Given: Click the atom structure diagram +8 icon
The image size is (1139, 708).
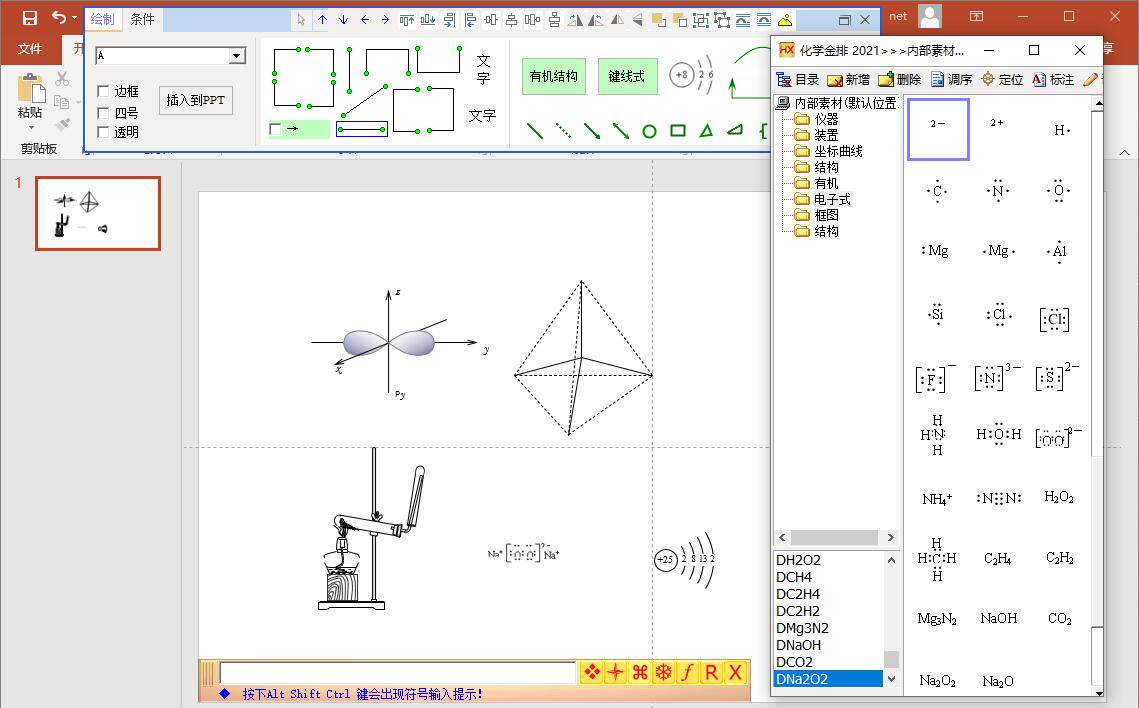Looking at the screenshot, I should (x=692, y=75).
